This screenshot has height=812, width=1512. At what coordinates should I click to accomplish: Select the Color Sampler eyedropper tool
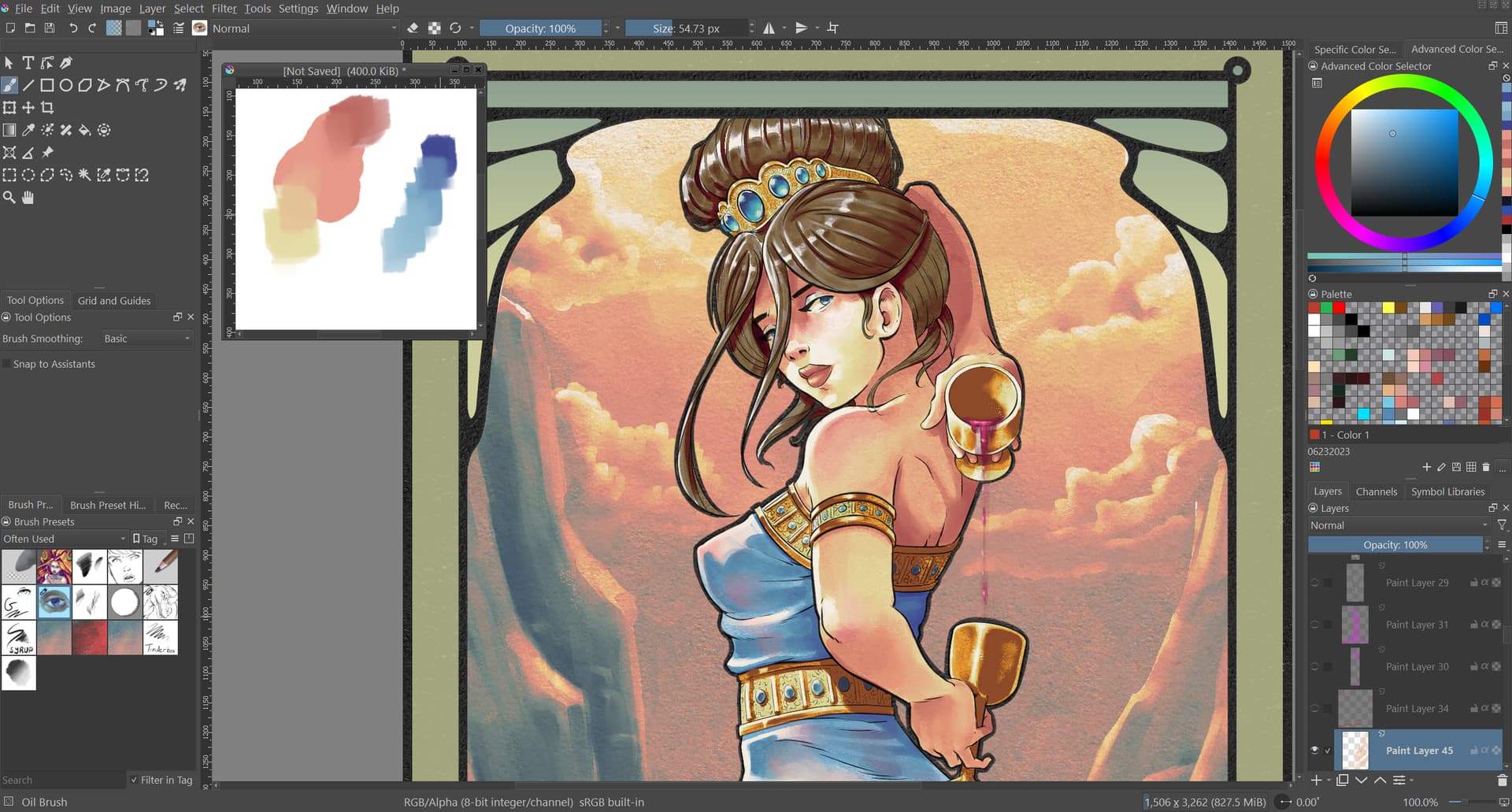coord(28,130)
